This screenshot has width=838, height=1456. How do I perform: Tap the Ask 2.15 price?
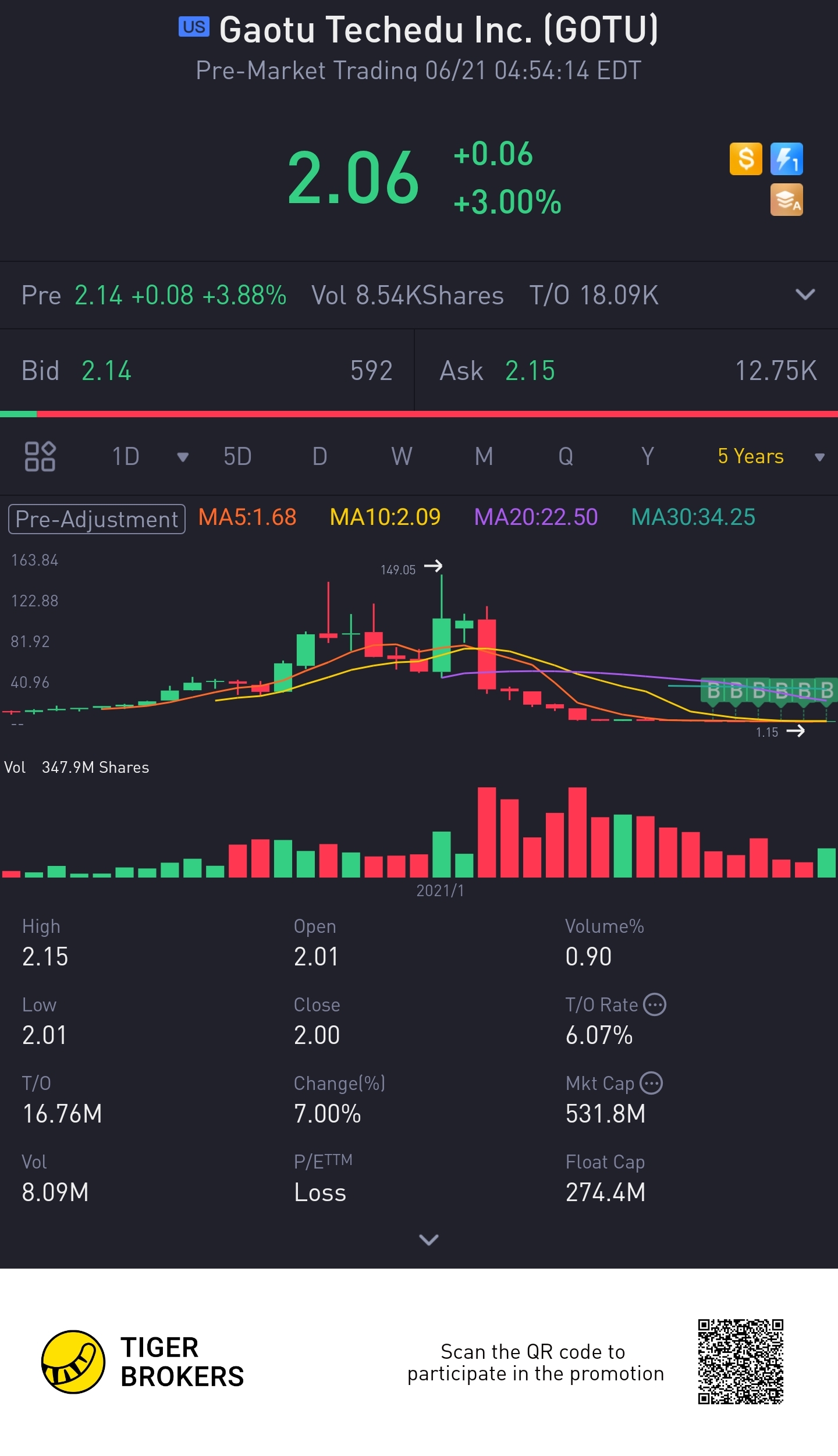[x=530, y=371]
